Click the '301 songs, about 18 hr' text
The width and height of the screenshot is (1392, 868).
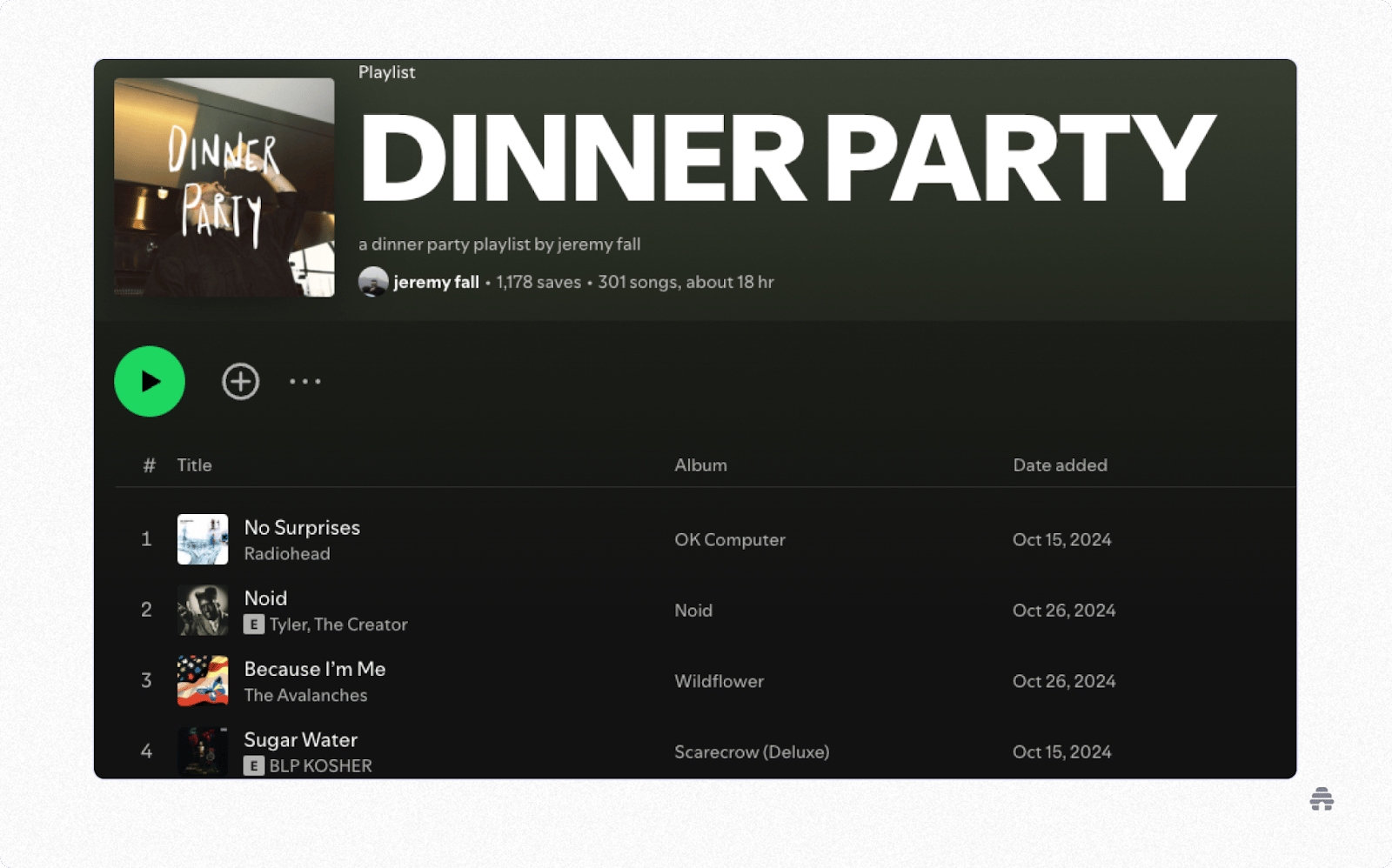click(686, 282)
